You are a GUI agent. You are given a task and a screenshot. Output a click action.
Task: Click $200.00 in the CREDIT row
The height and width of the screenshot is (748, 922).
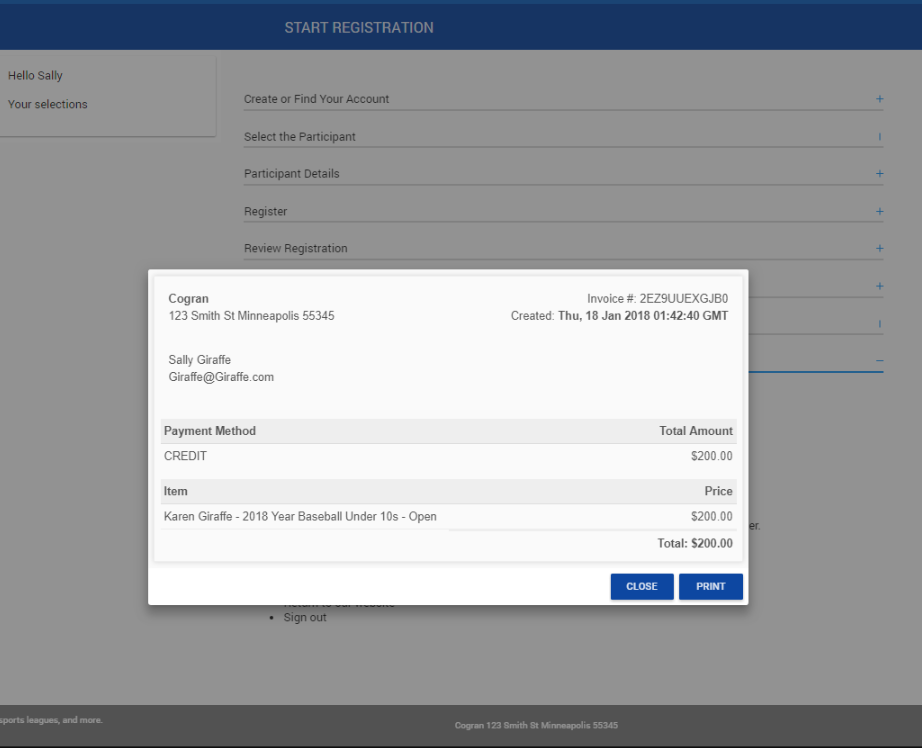711,456
